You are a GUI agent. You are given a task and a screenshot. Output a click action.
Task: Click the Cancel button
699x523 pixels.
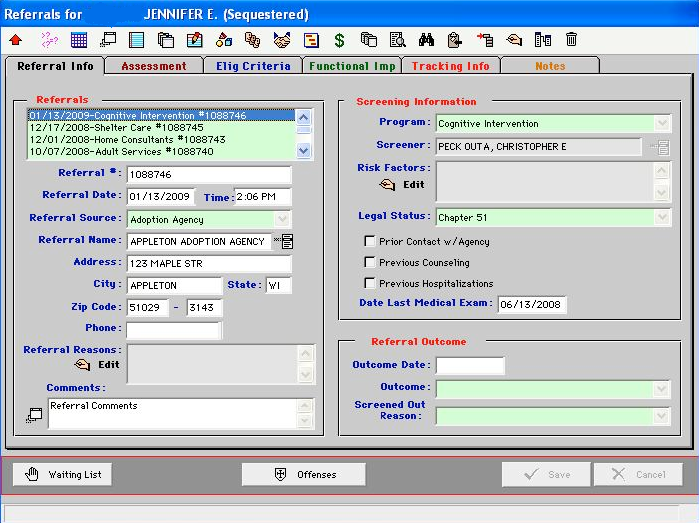pos(638,474)
